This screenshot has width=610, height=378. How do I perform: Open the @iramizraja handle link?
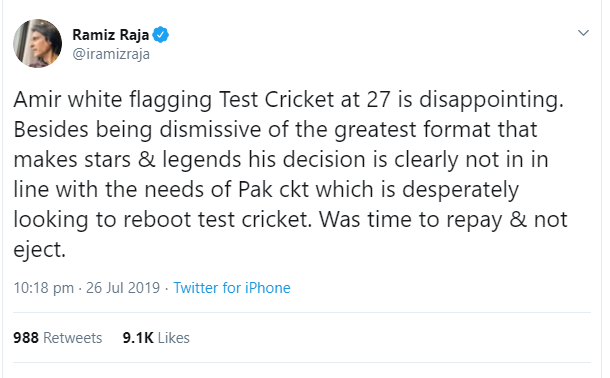point(111,54)
